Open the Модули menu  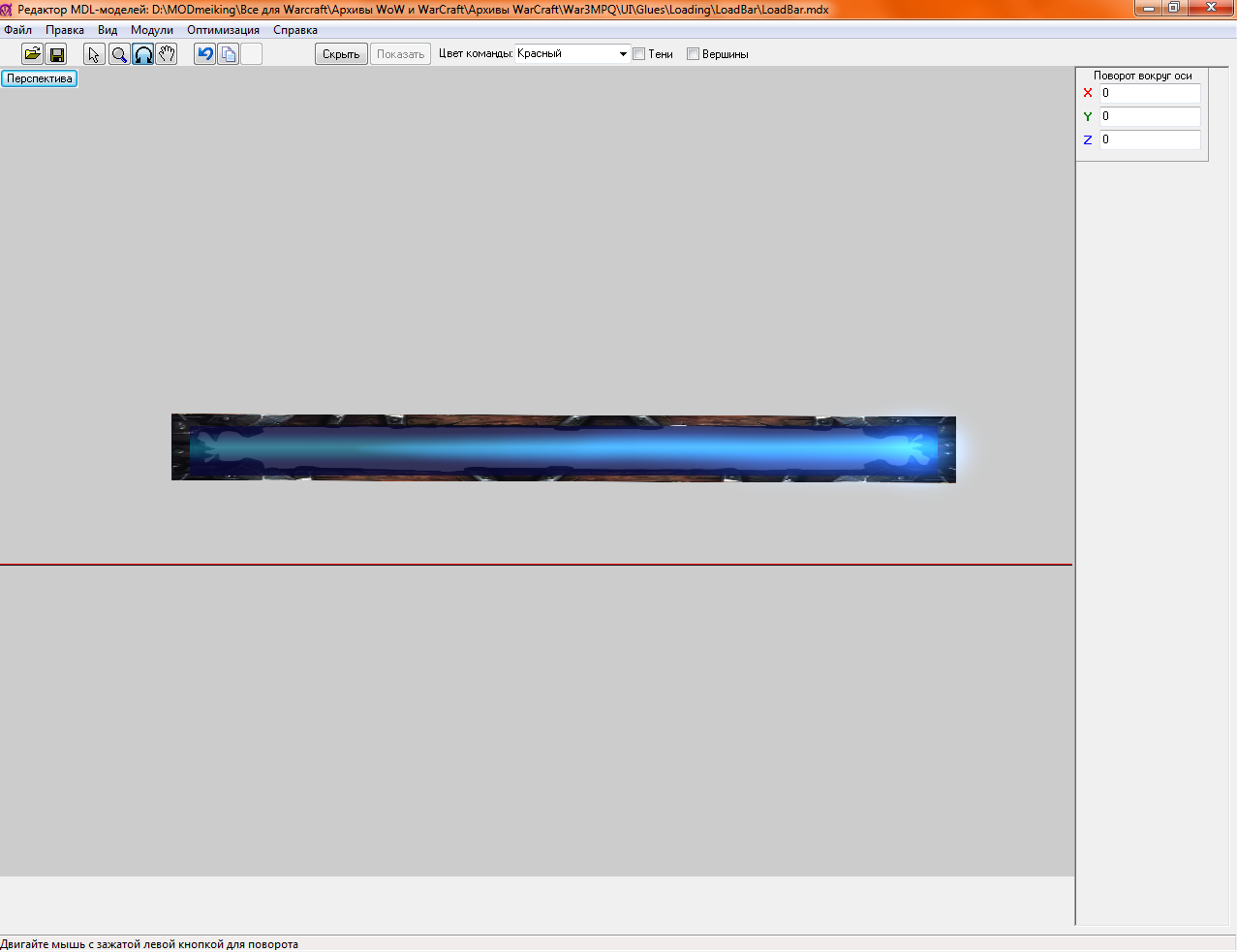[x=152, y=30]
